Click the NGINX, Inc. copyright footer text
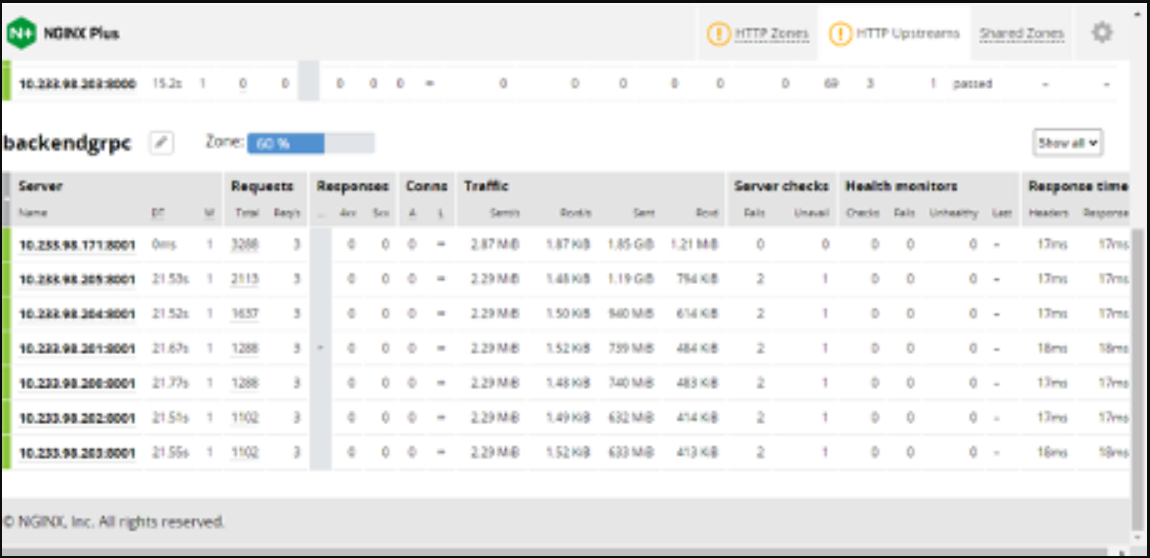This screenshot has height=558, width=1150. 114,522
